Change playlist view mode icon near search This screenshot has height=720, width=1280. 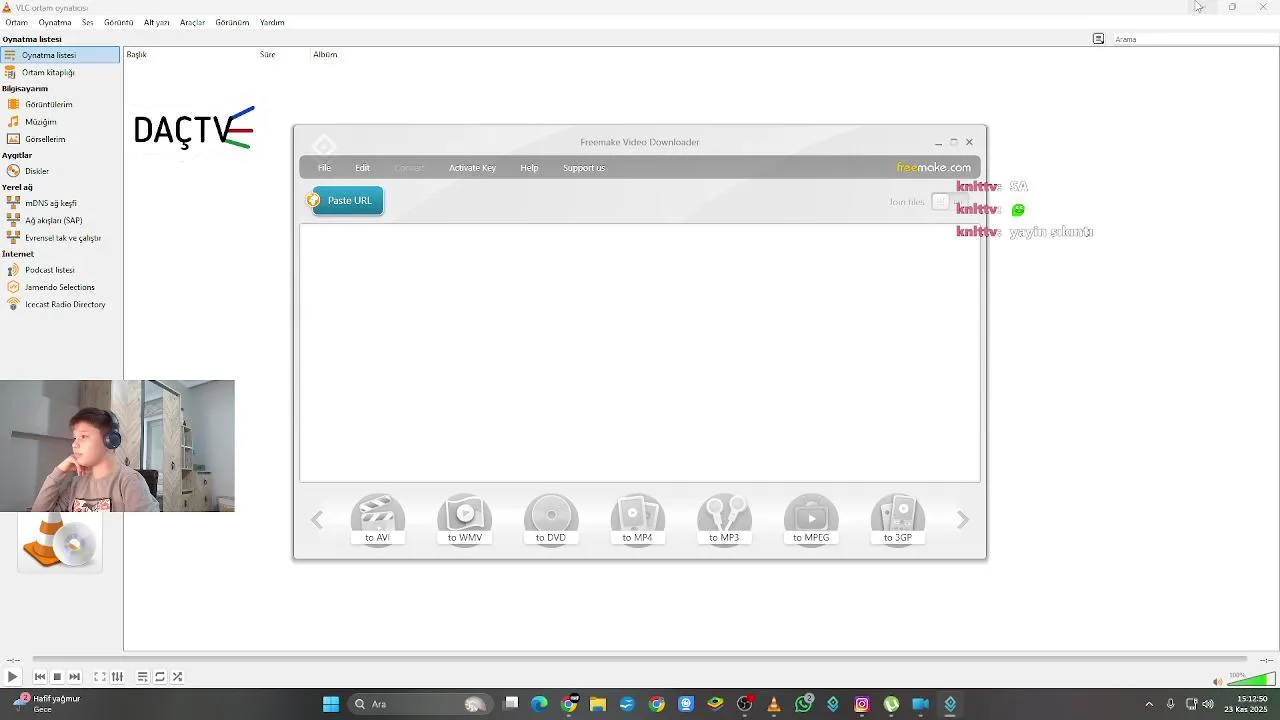click(1098, 39)
